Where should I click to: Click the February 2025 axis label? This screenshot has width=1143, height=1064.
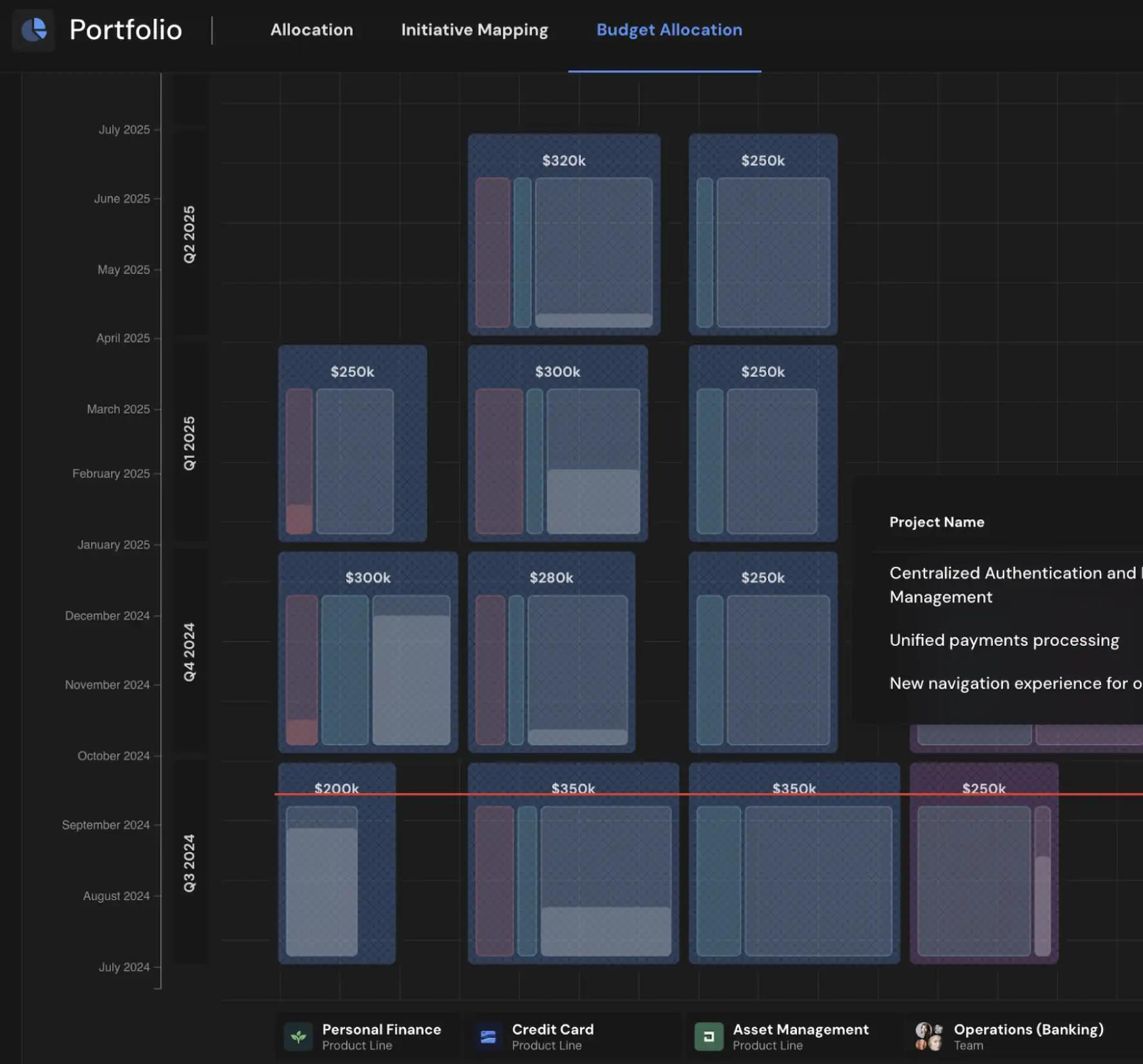click(x=111, y=473)
